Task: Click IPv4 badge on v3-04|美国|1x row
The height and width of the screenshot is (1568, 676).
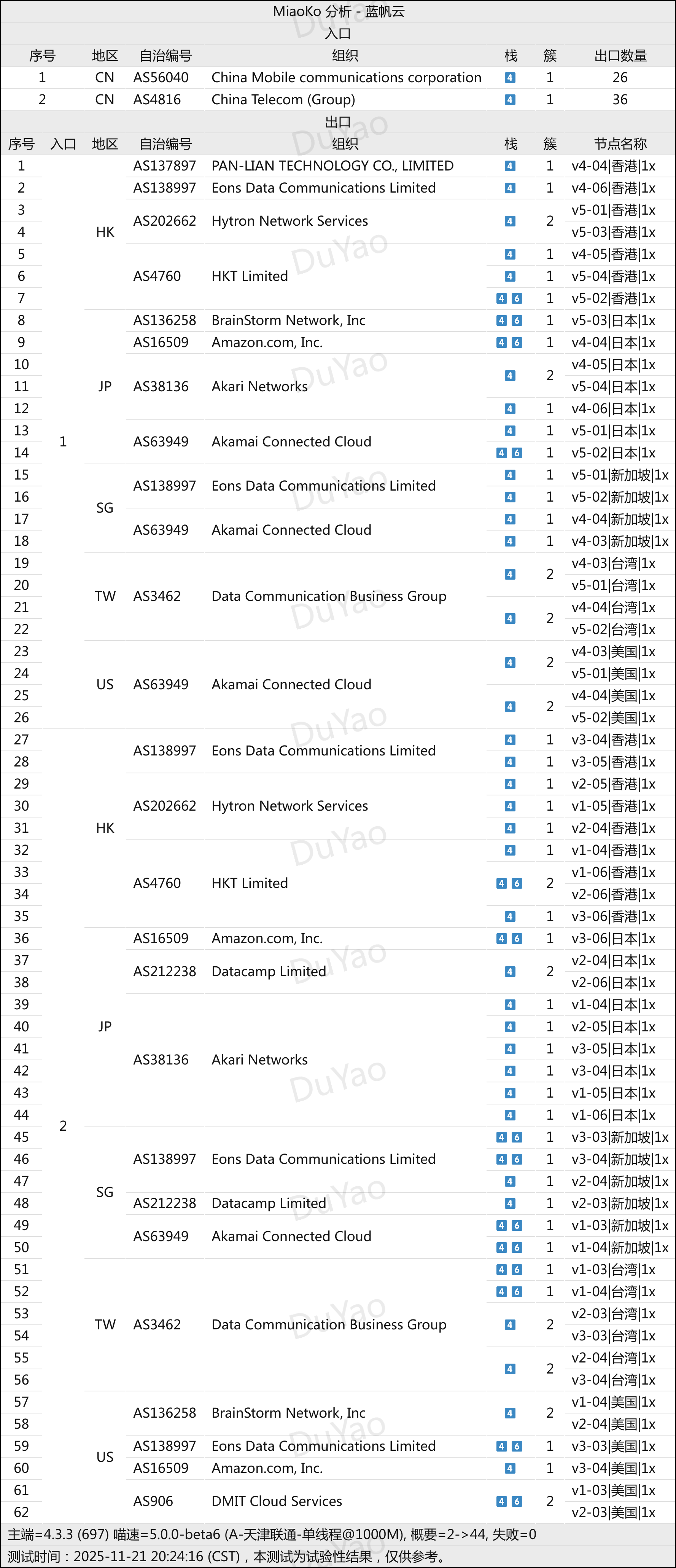Action: pos(510,1468)
